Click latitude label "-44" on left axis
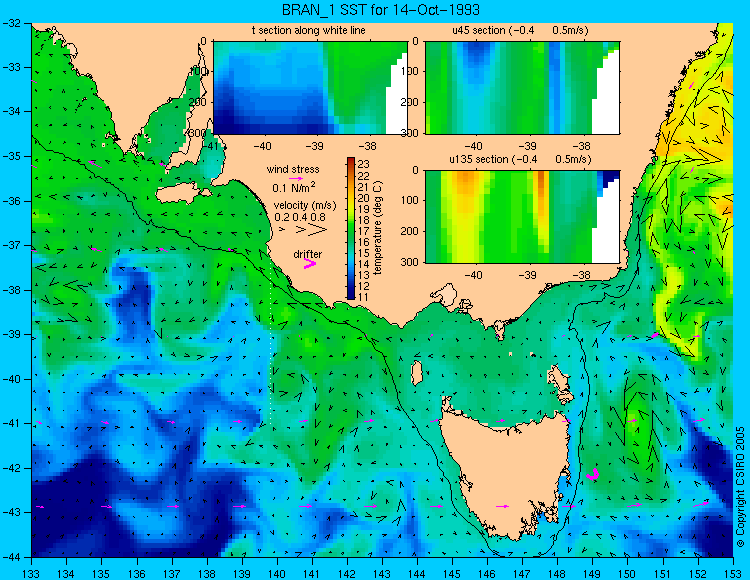This screenshot has width=750, height=580. pos(11,557)
